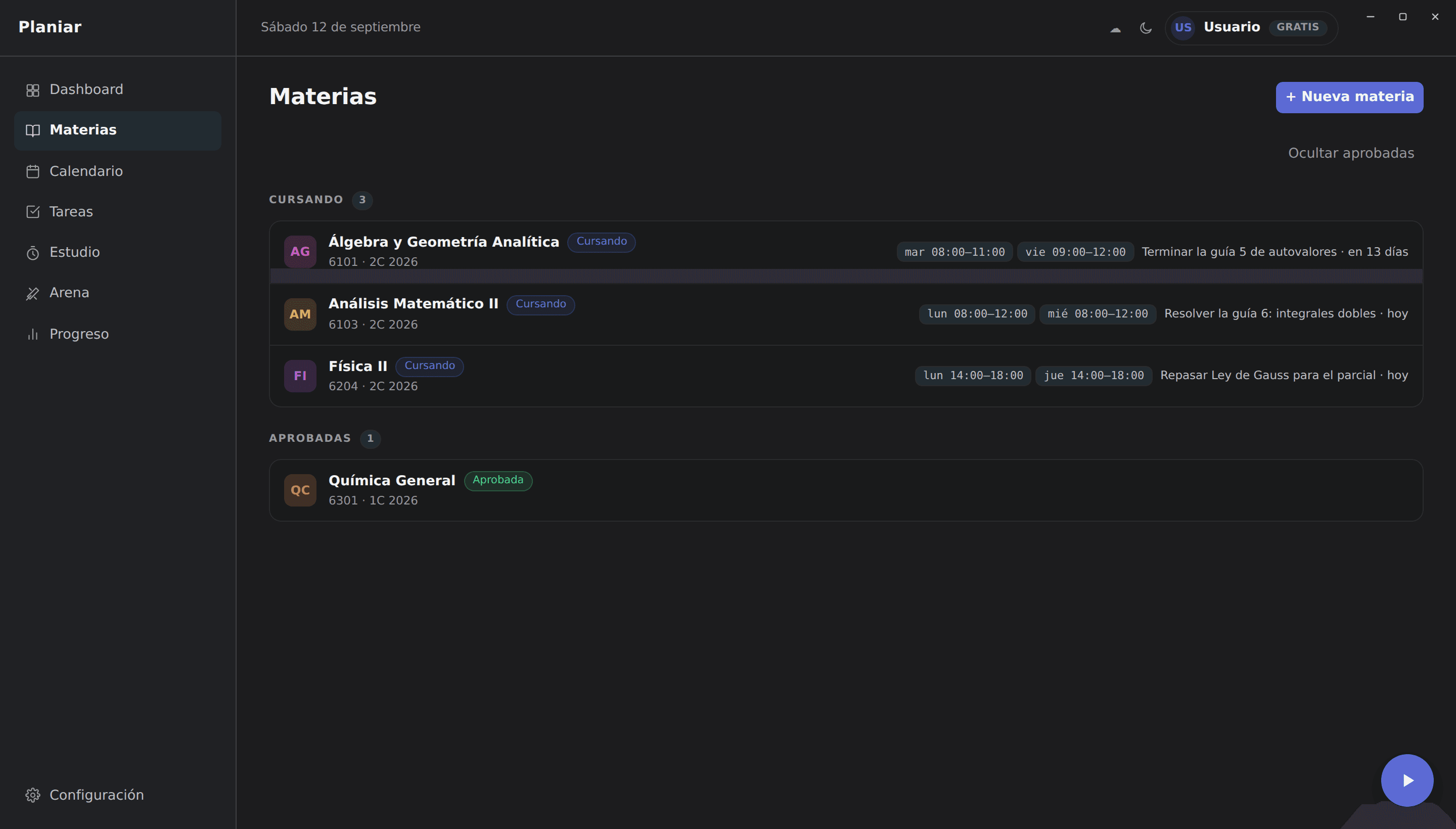1456x829 pixels.
Task: Click the Cursando badge on Física II
Action: (429, 366)
